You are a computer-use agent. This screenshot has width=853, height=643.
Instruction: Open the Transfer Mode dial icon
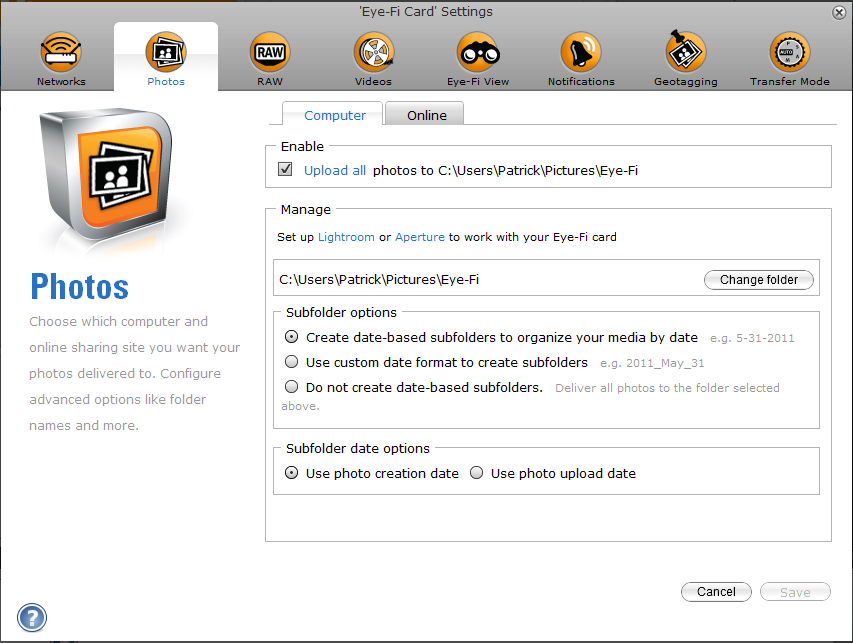coord(789,53)
